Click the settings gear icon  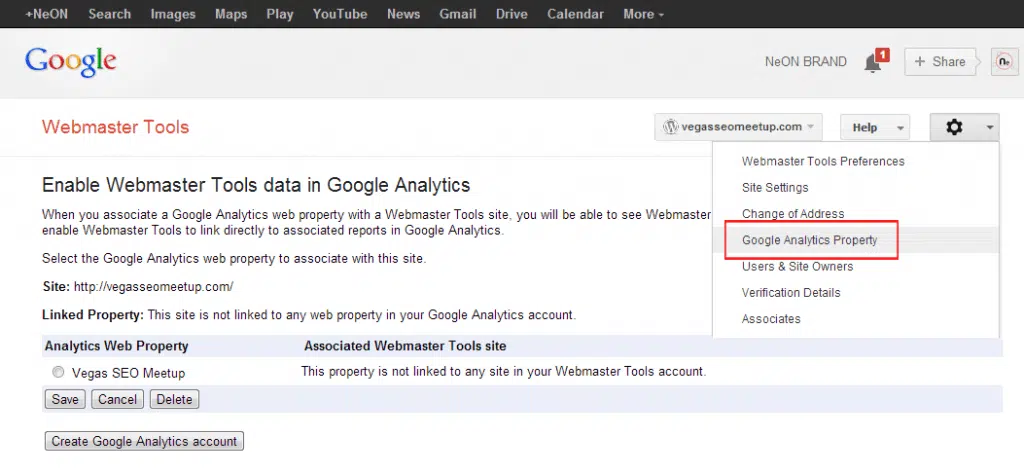coord(954,127)
